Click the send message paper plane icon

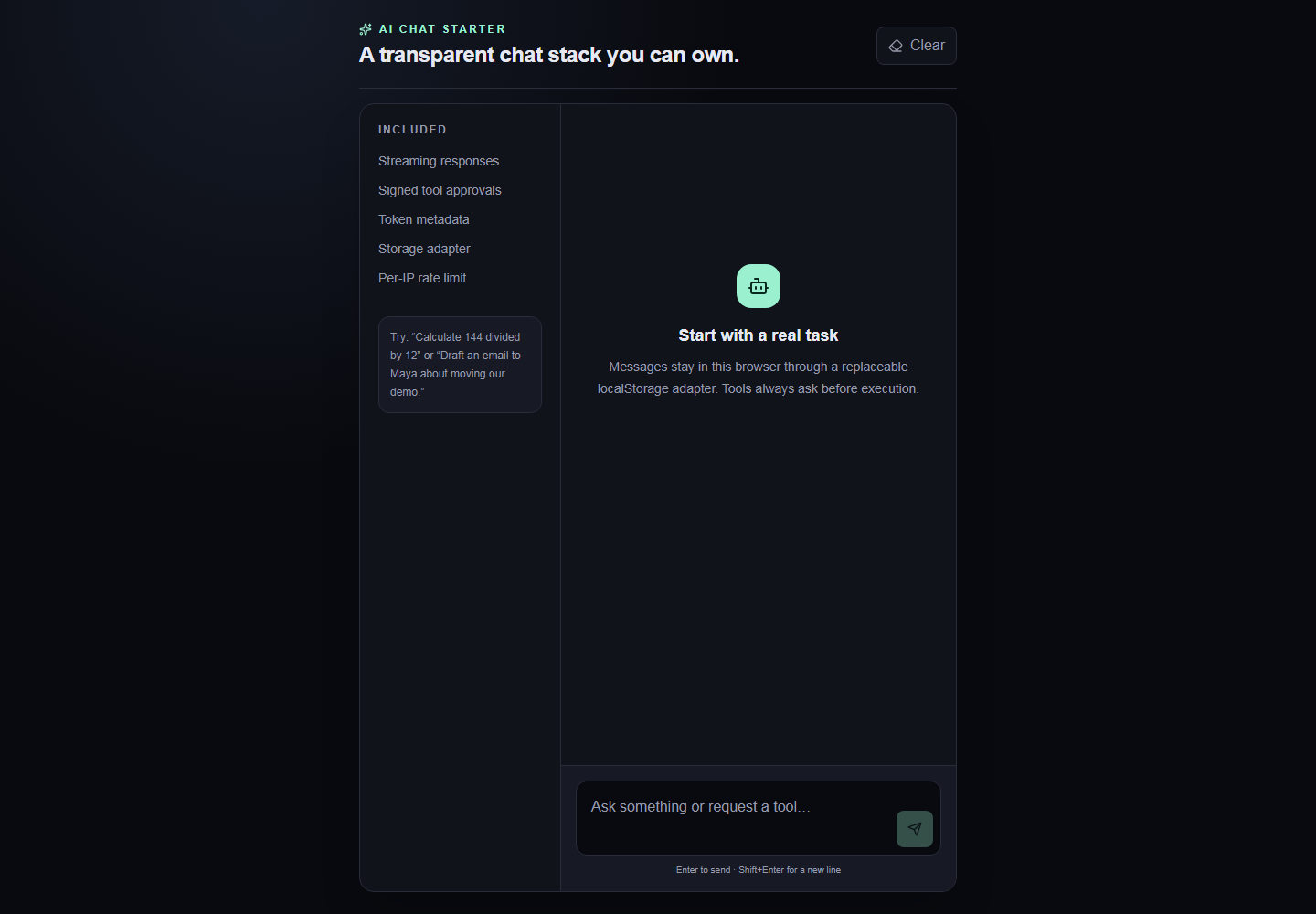click(915, 829)
